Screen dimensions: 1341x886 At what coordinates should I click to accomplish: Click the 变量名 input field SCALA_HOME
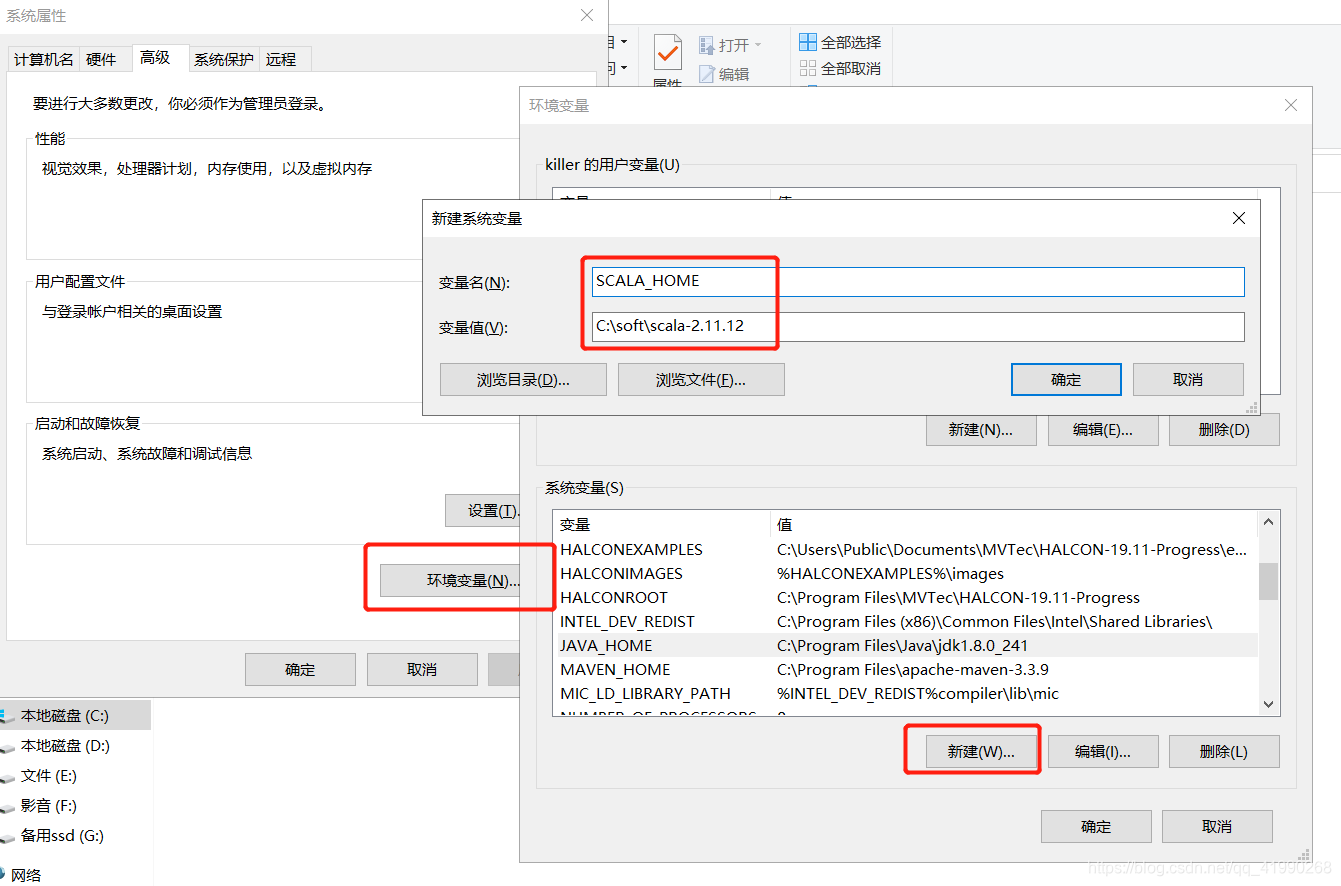point(918,281)
